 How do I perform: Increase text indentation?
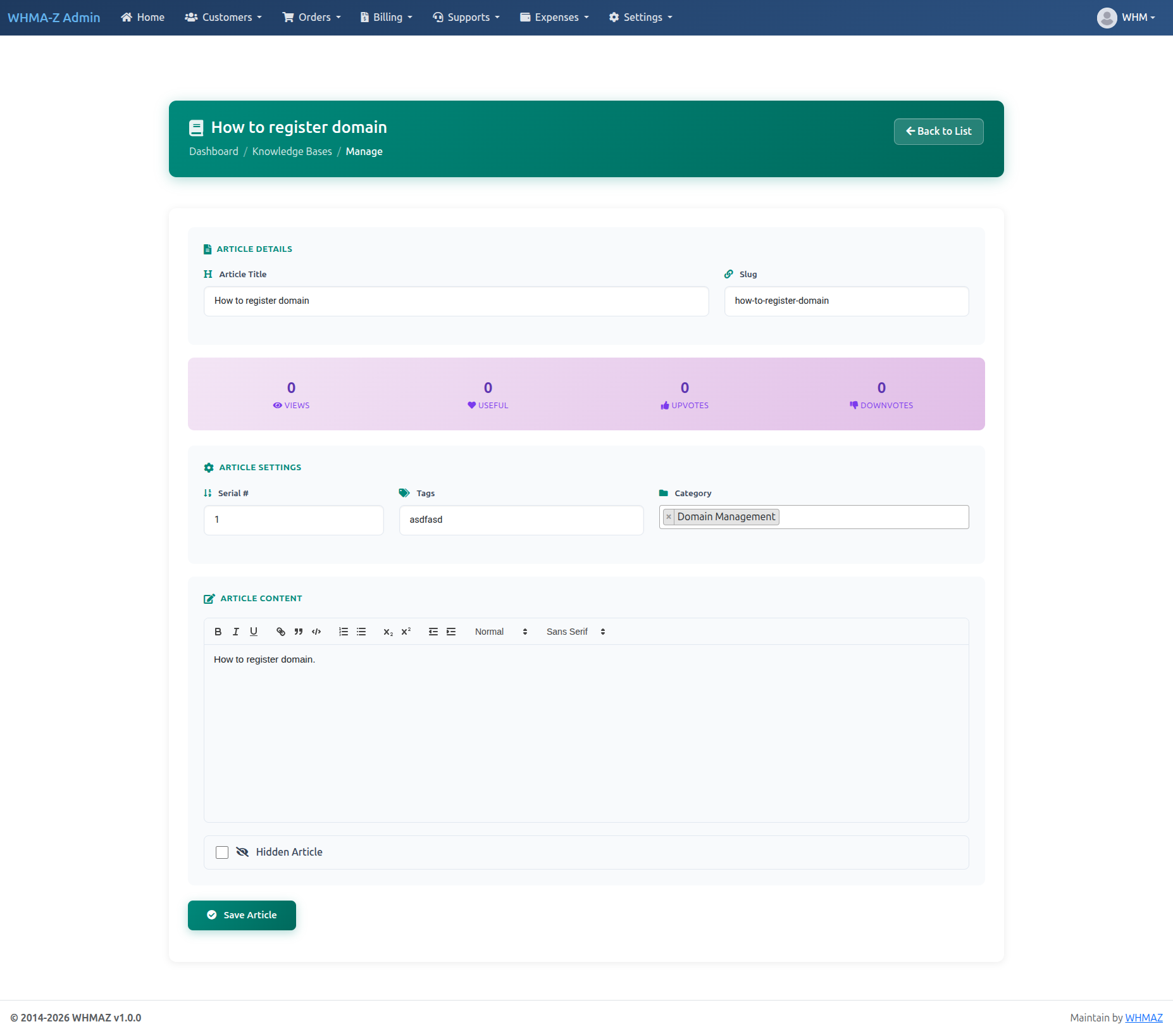click(452, 631)
